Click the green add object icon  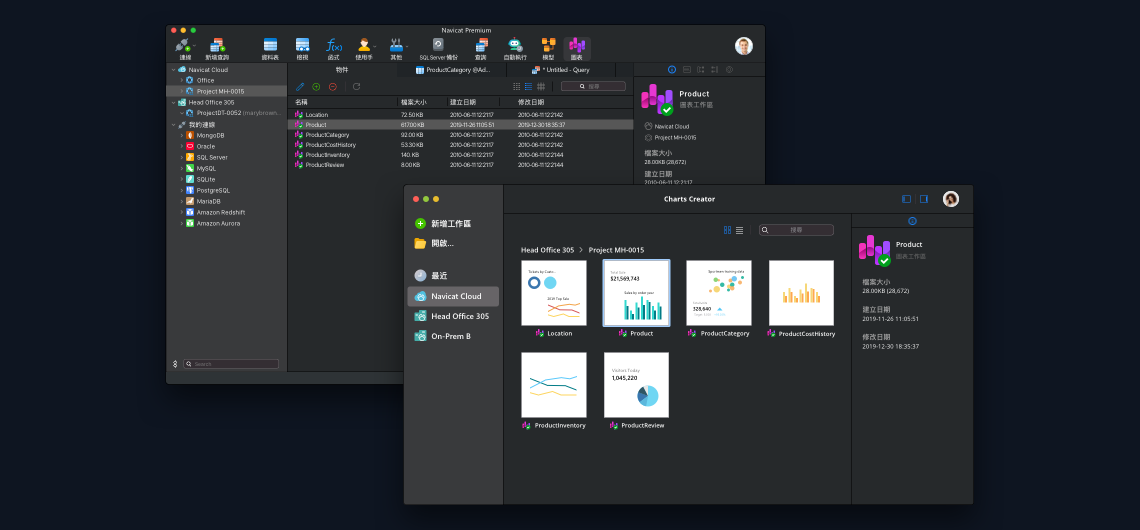click(316, 87)
